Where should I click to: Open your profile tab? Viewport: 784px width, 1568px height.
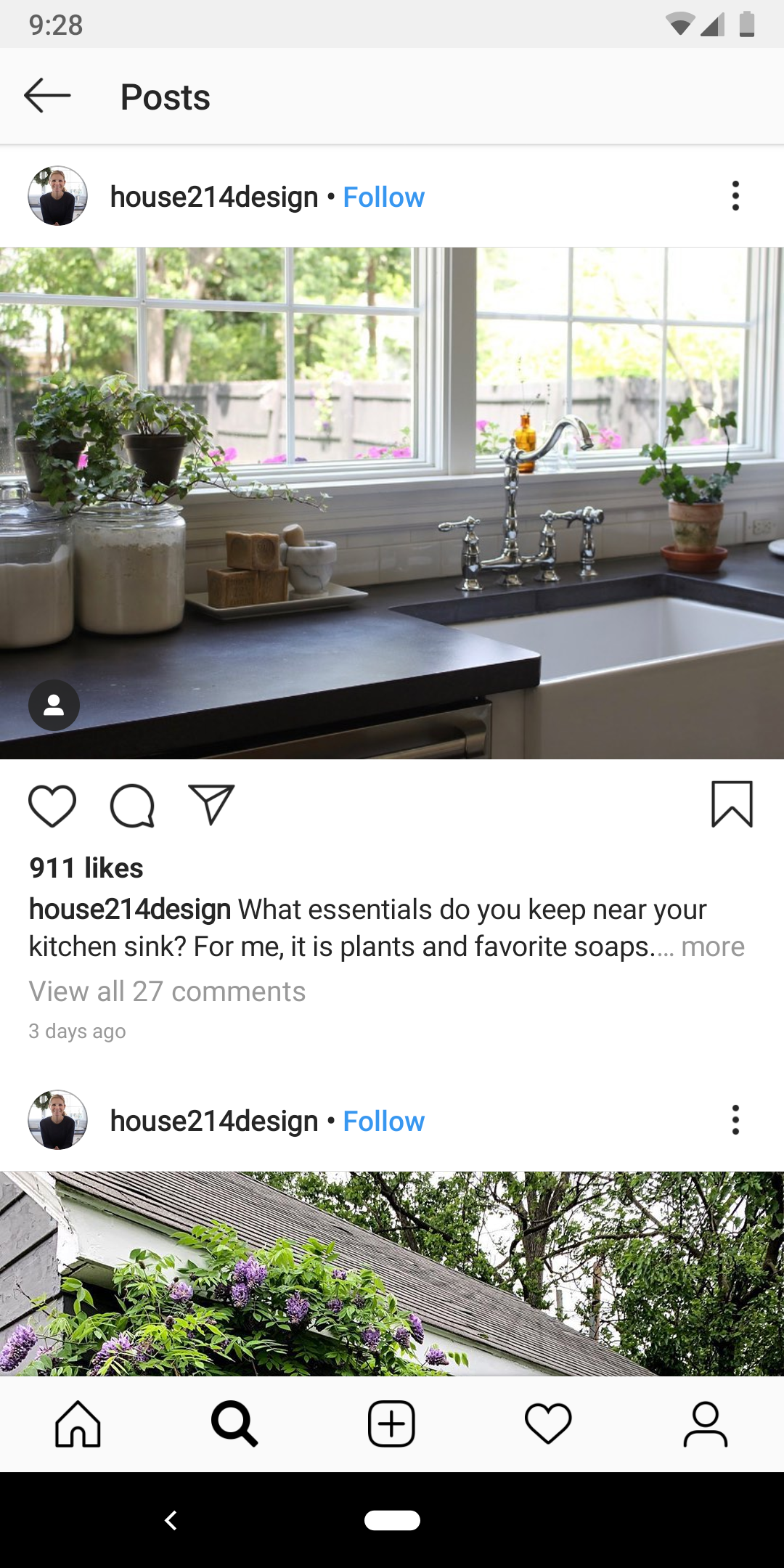tap(705, 1424)
